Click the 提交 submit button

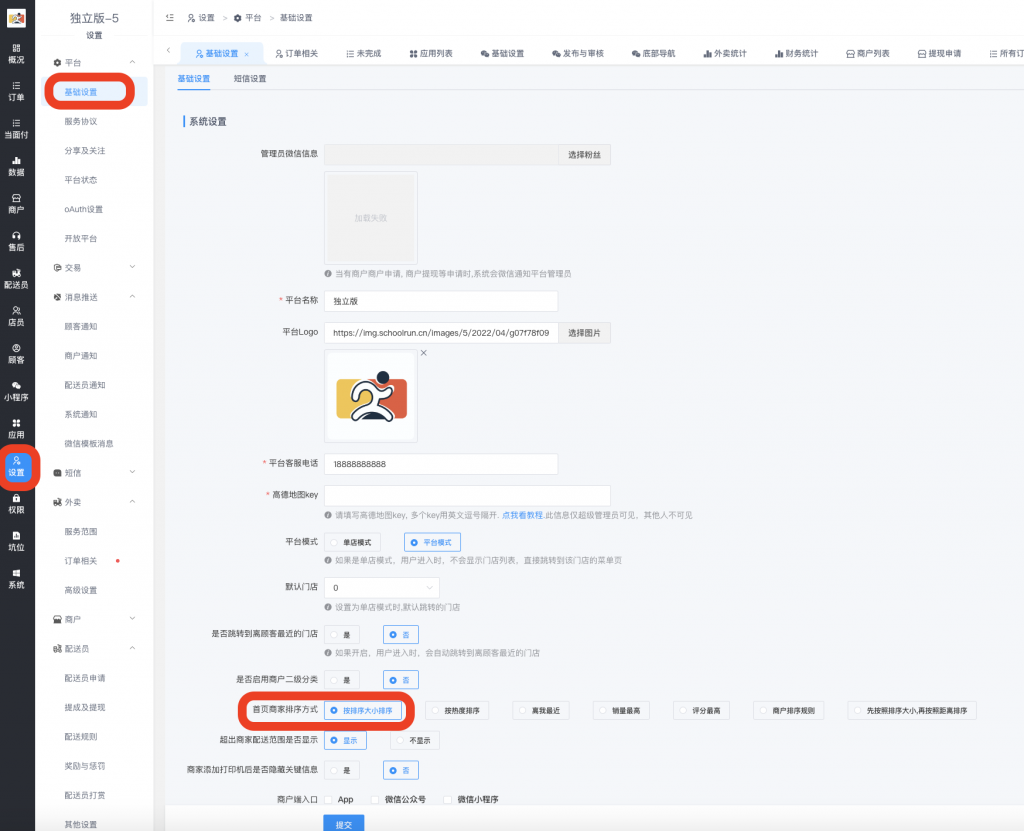pyautogui.click(x=343, y=824)
